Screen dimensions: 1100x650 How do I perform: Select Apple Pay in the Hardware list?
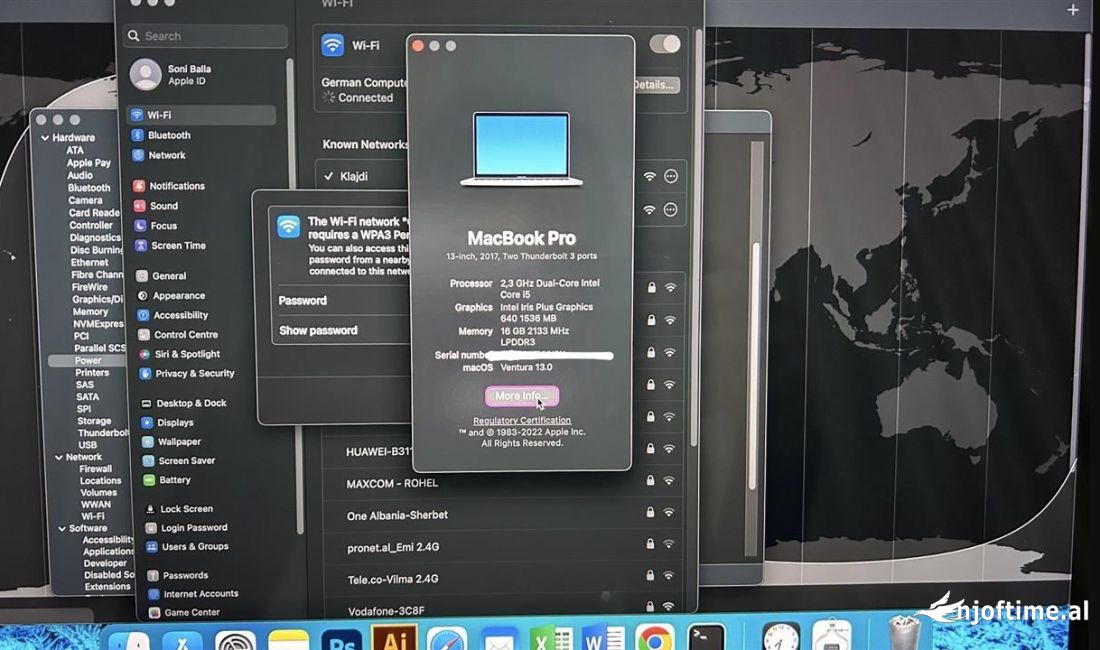tap(89, 163)
